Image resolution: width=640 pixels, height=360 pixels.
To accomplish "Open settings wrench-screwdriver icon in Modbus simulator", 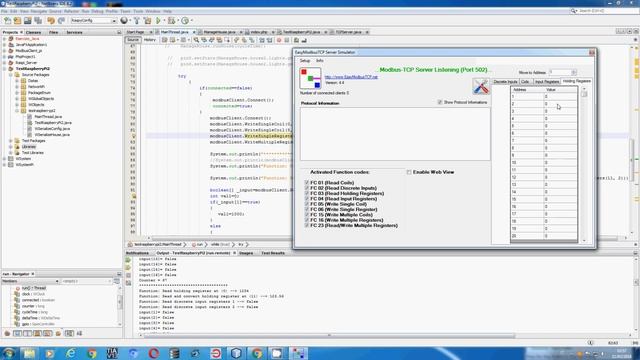I will [x=481, y=86].
